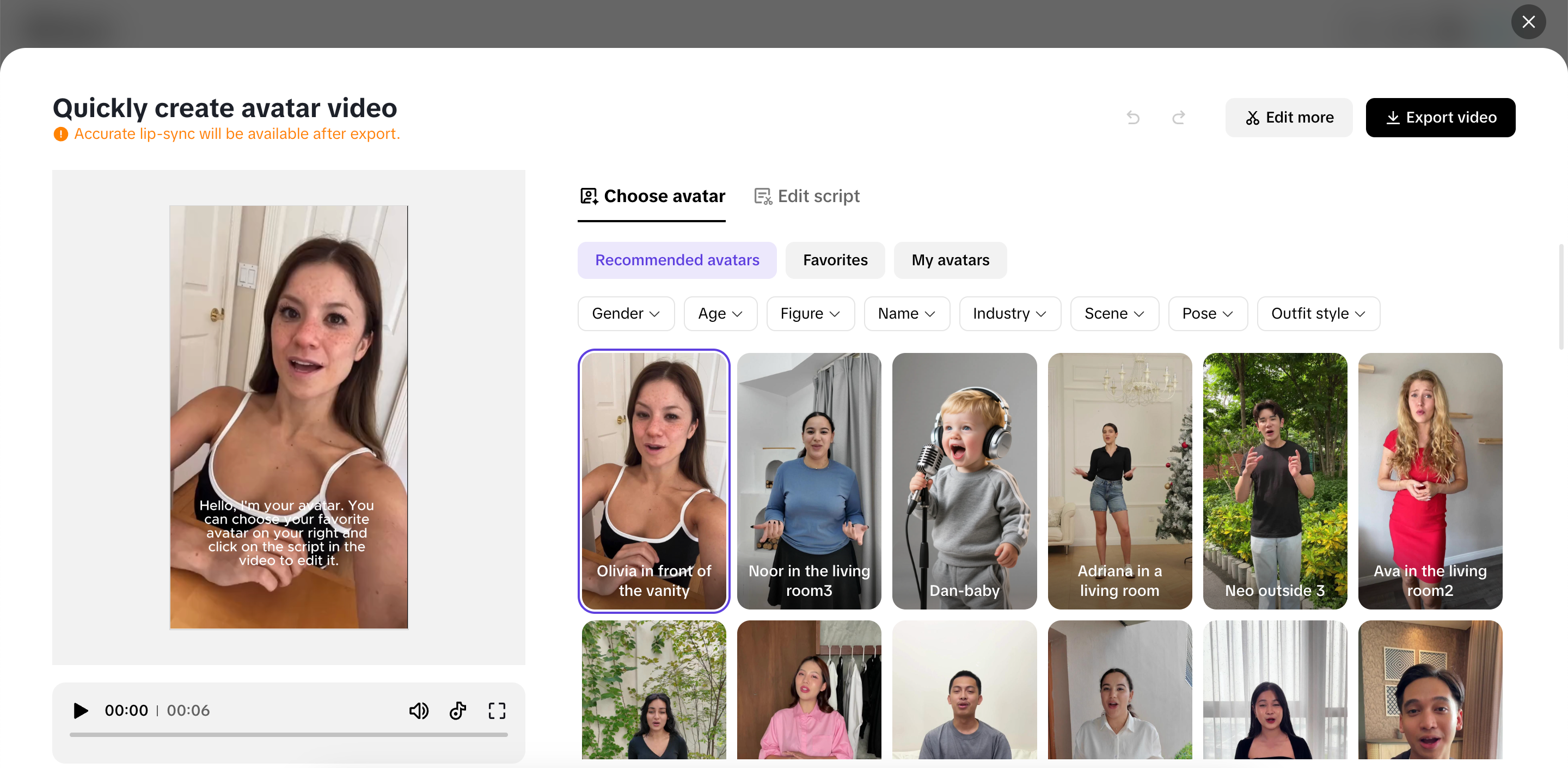Export the video
The image size is (1568, 768).
tap(1440, 118)
